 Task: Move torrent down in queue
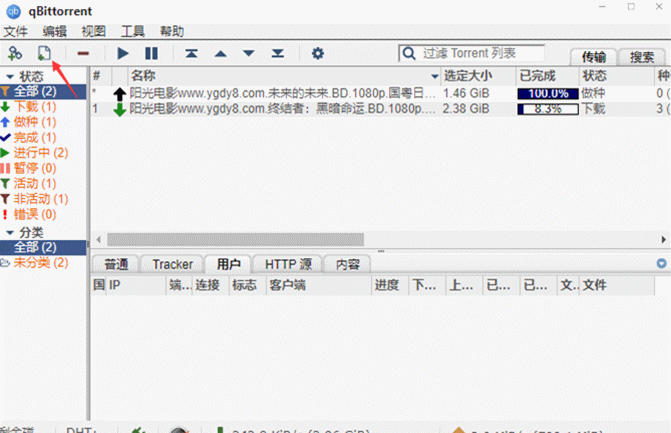(248, 53)
